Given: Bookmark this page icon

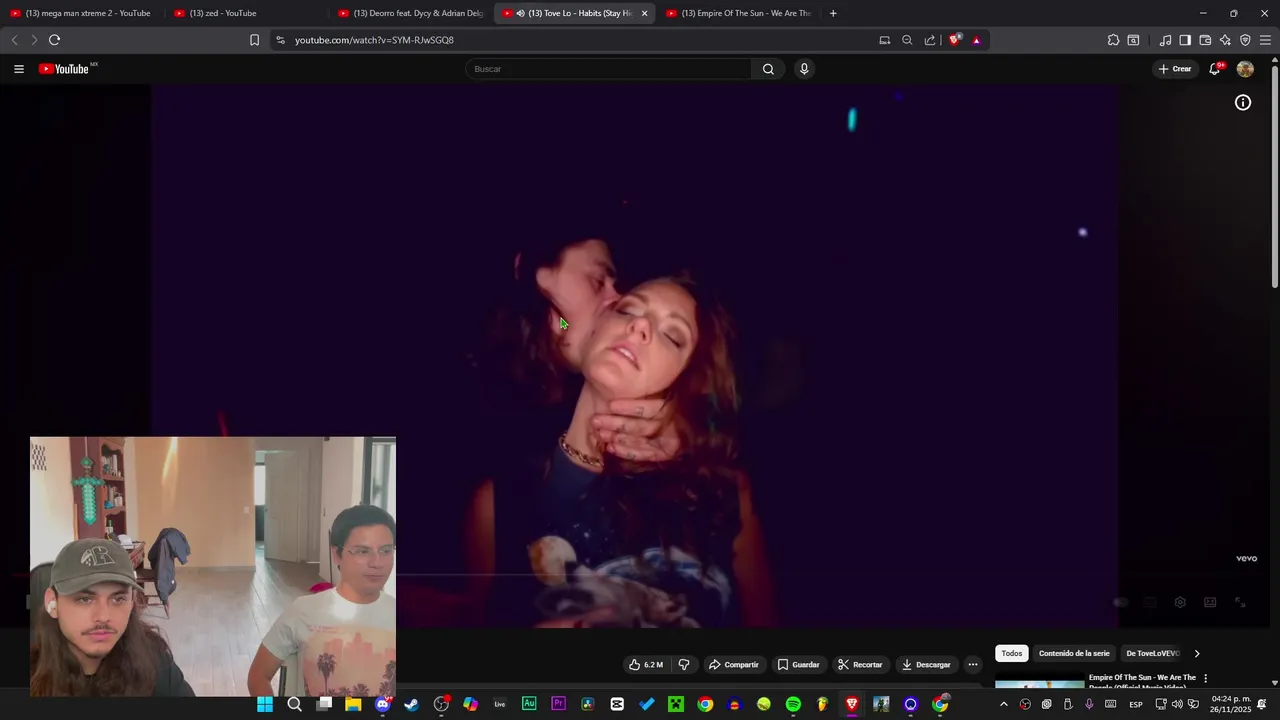Looking at the screenshot, I should (254, 40).
